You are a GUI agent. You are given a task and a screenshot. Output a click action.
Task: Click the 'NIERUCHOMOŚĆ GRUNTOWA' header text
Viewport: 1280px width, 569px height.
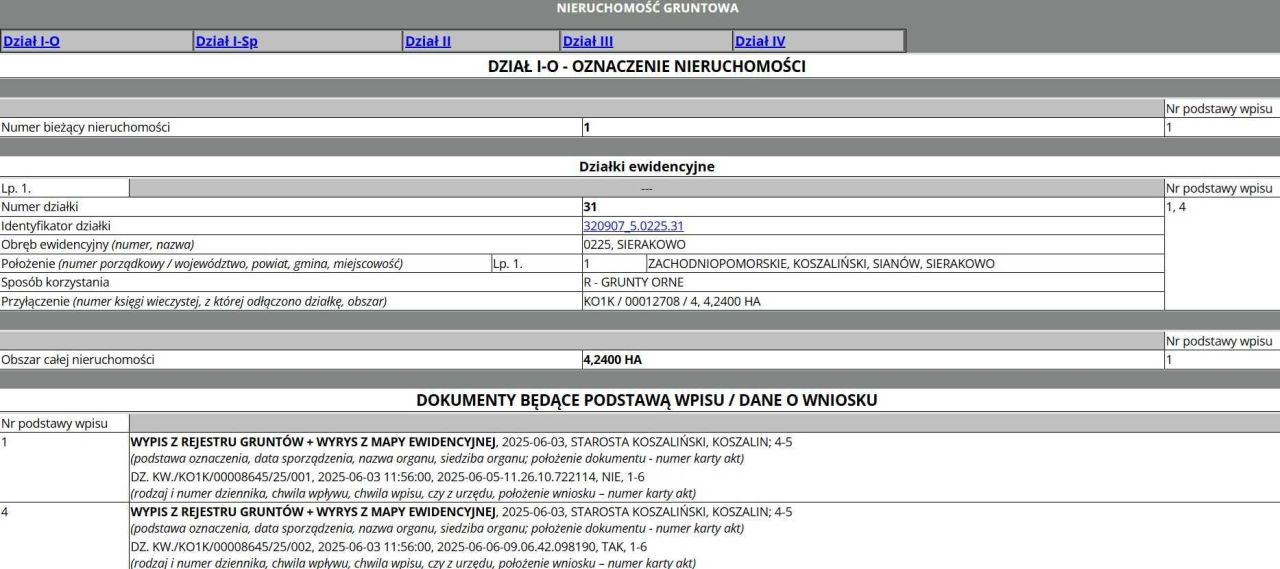tap(647, 8)
